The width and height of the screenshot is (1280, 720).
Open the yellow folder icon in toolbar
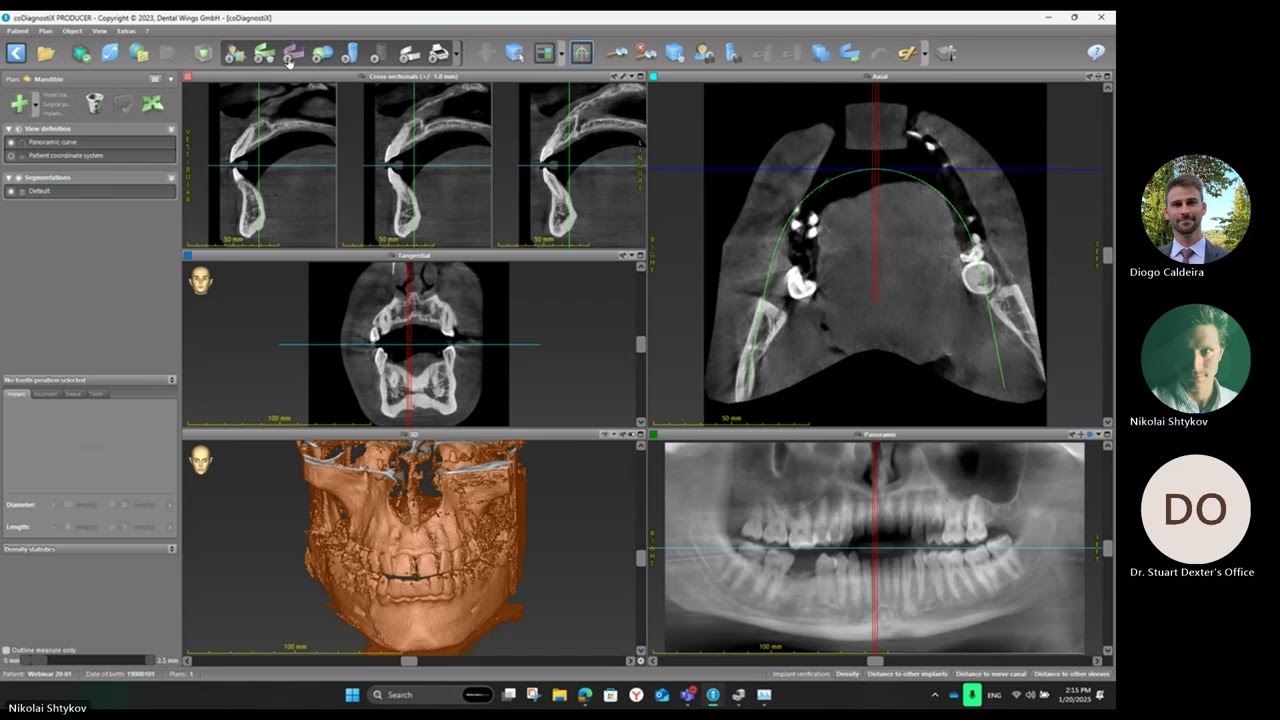[46, 53]
